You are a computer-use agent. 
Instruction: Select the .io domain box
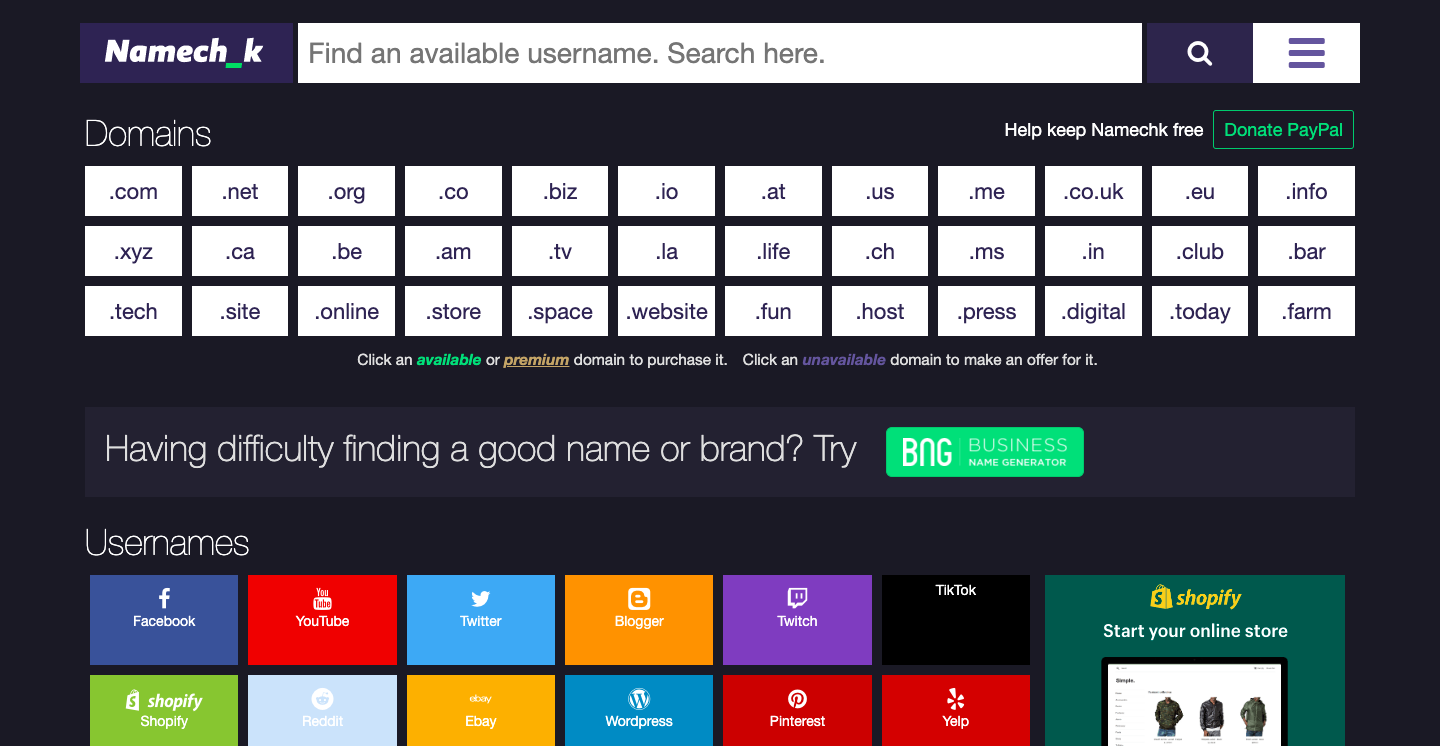[x=666, y=191]
